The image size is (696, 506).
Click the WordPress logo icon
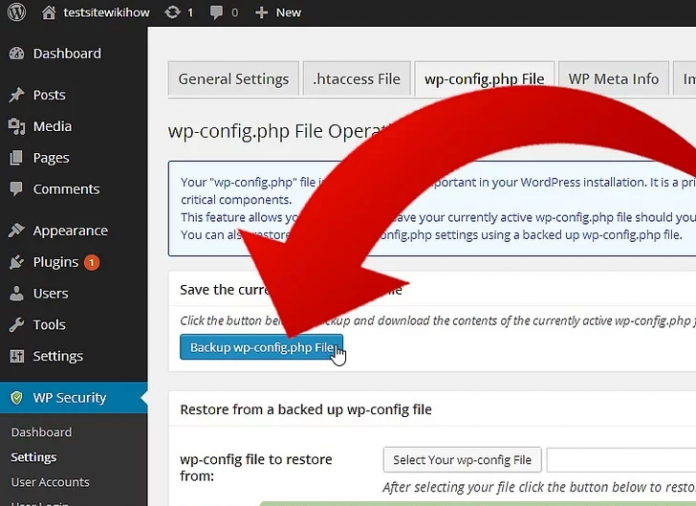click(15, 12)
